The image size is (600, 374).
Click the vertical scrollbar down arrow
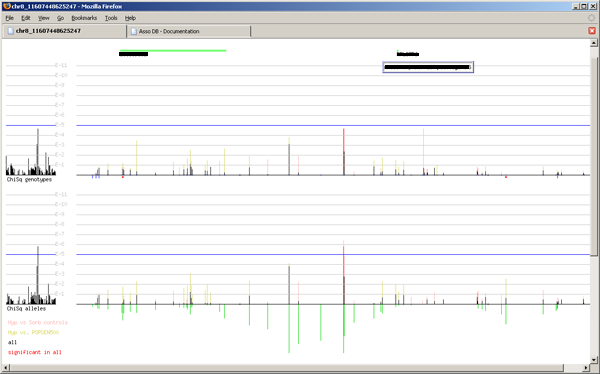(593, 360)
